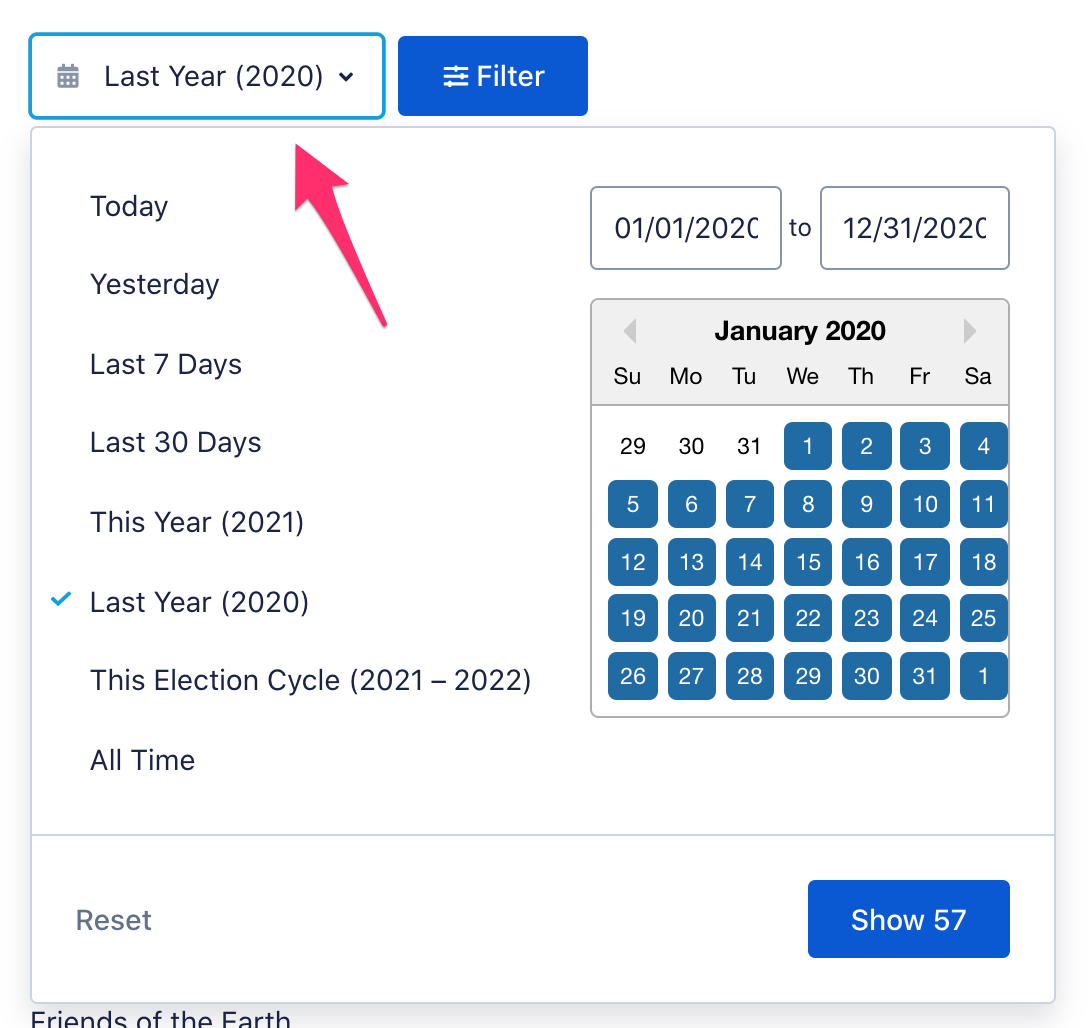1090x1028 pixels.
Task: Select the Today date range
Action: (x=129, y=207)
